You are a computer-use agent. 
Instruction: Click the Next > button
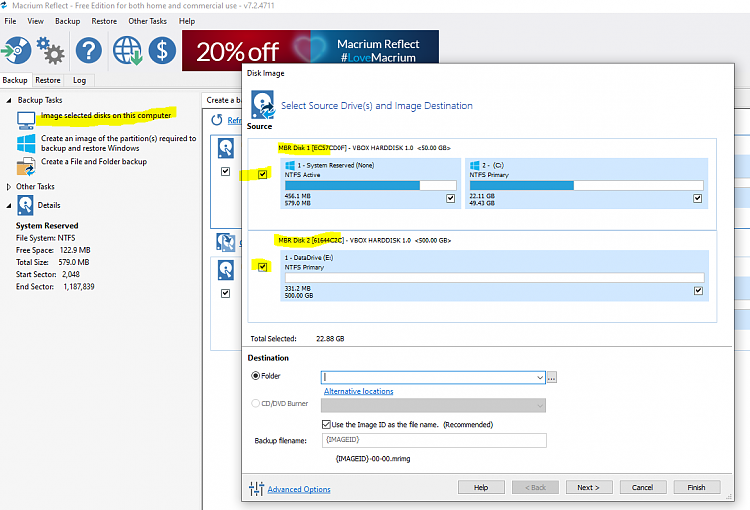(588, 488)
